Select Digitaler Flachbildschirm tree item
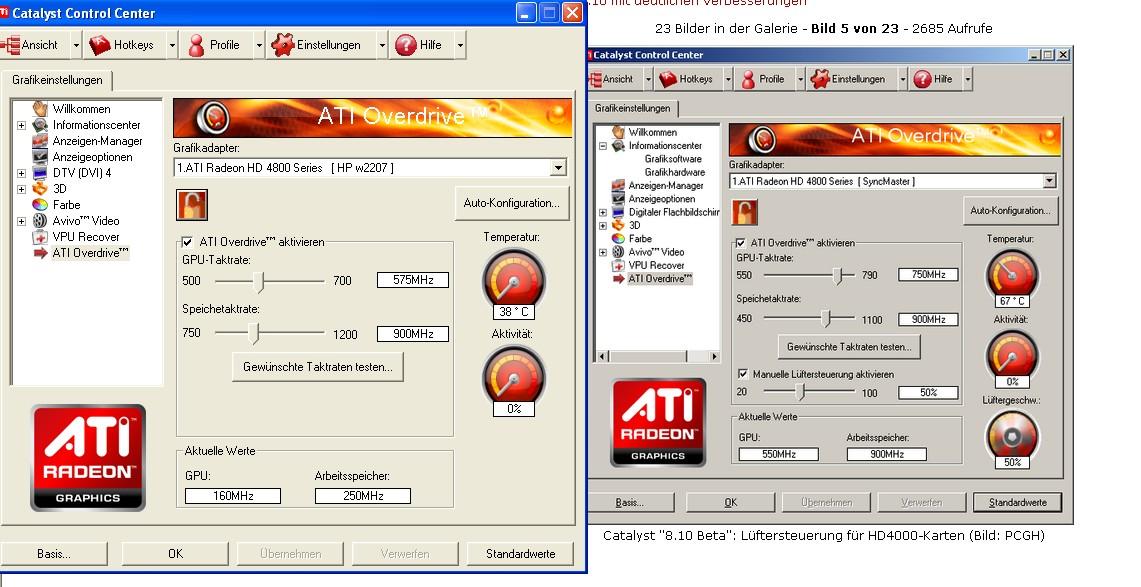The width and height of the screenshot is (1141, 587). click(x=674, y=212)
